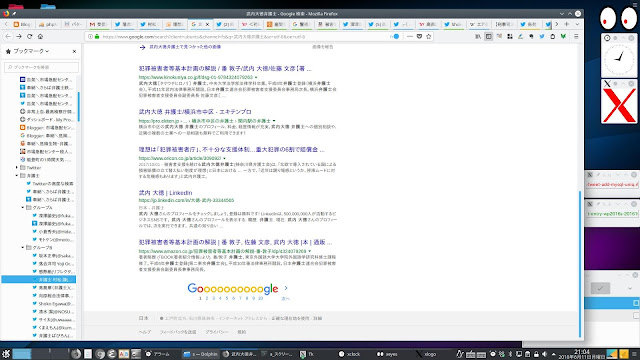Close the bookmarks sidebar
The image size is (640, 360).
pos(74,51)
